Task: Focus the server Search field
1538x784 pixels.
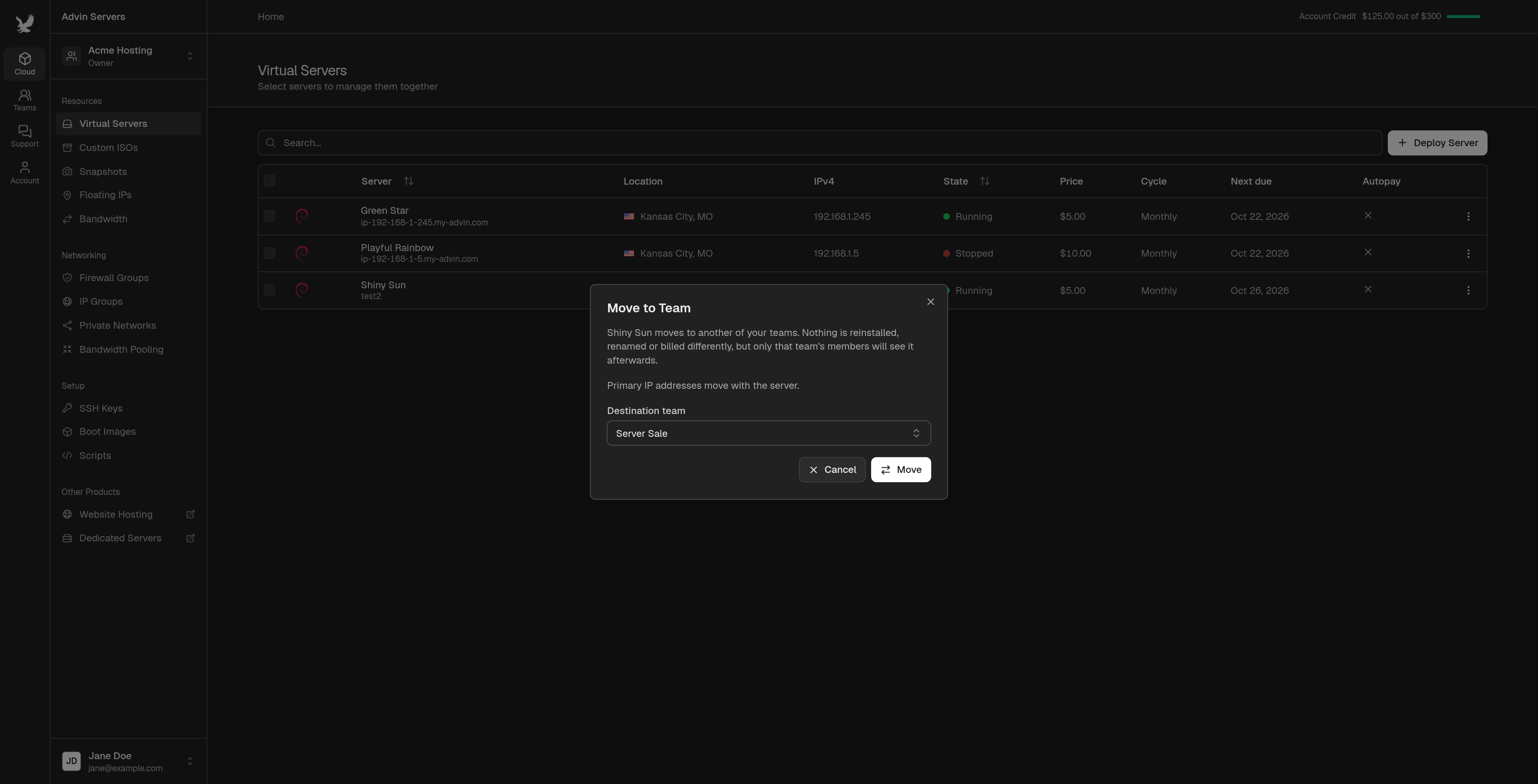Action: pos(820,143)
